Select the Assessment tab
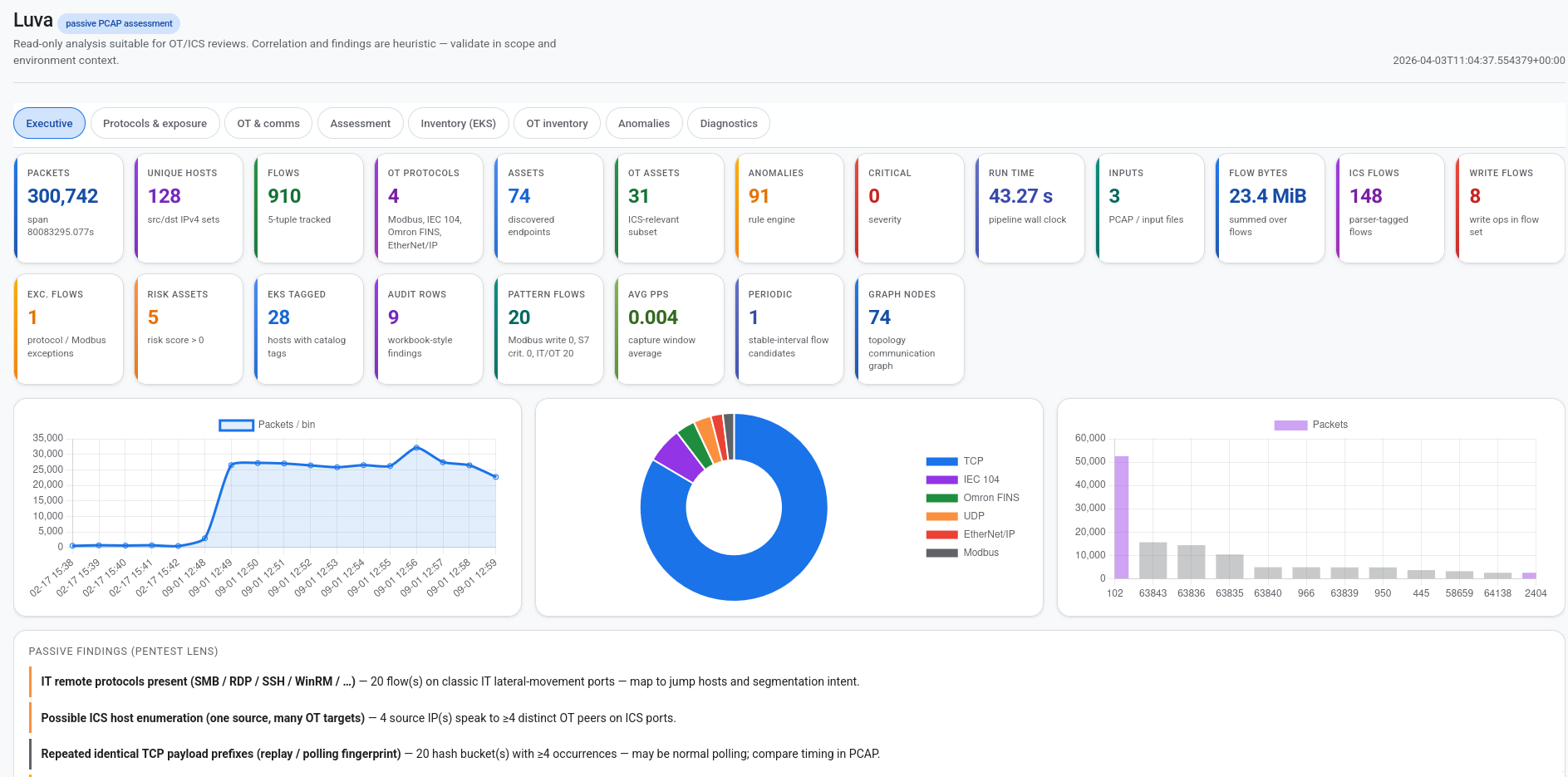 click(360, 123)
